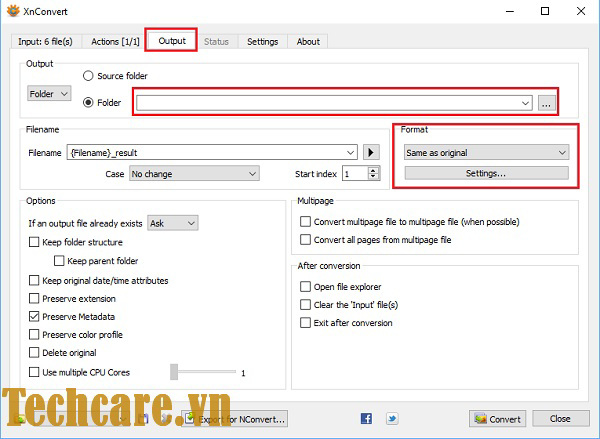This screenshot has height=439, width=600.
Task: Enable Preserve color profile
Action: pyautogui.click(x=34, y=334)
